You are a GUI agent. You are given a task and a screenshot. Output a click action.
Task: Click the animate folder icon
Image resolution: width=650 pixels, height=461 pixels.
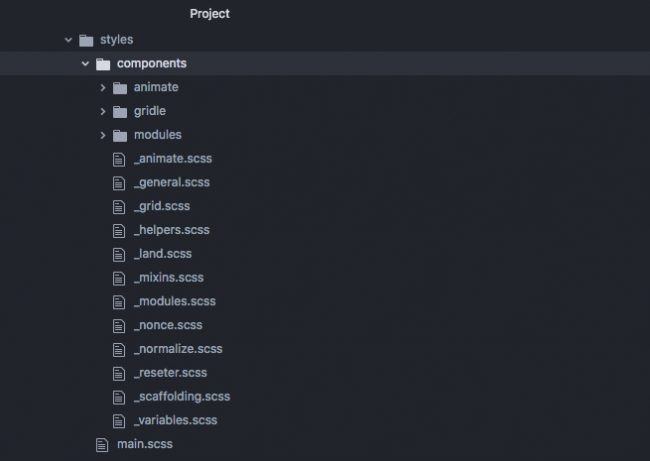[x=119, y=88]
